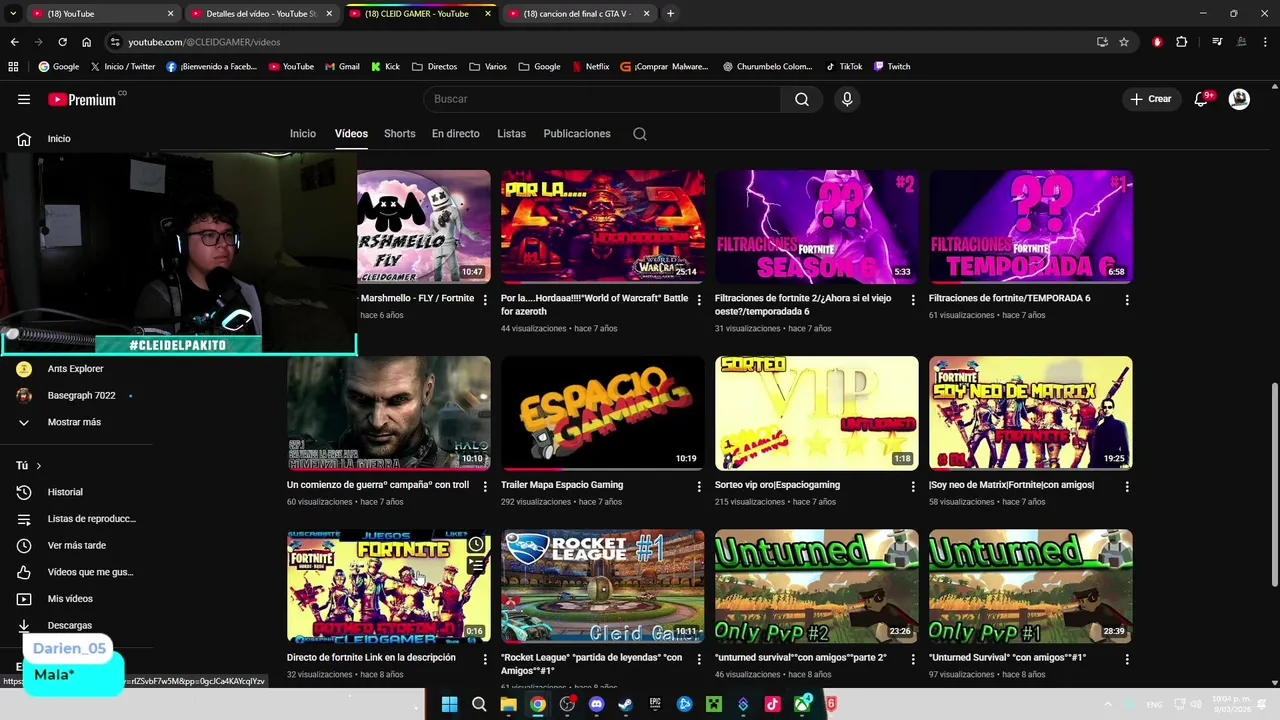
Task: Click the page vertical scrollbar thumb
Action: [1274, 485]
